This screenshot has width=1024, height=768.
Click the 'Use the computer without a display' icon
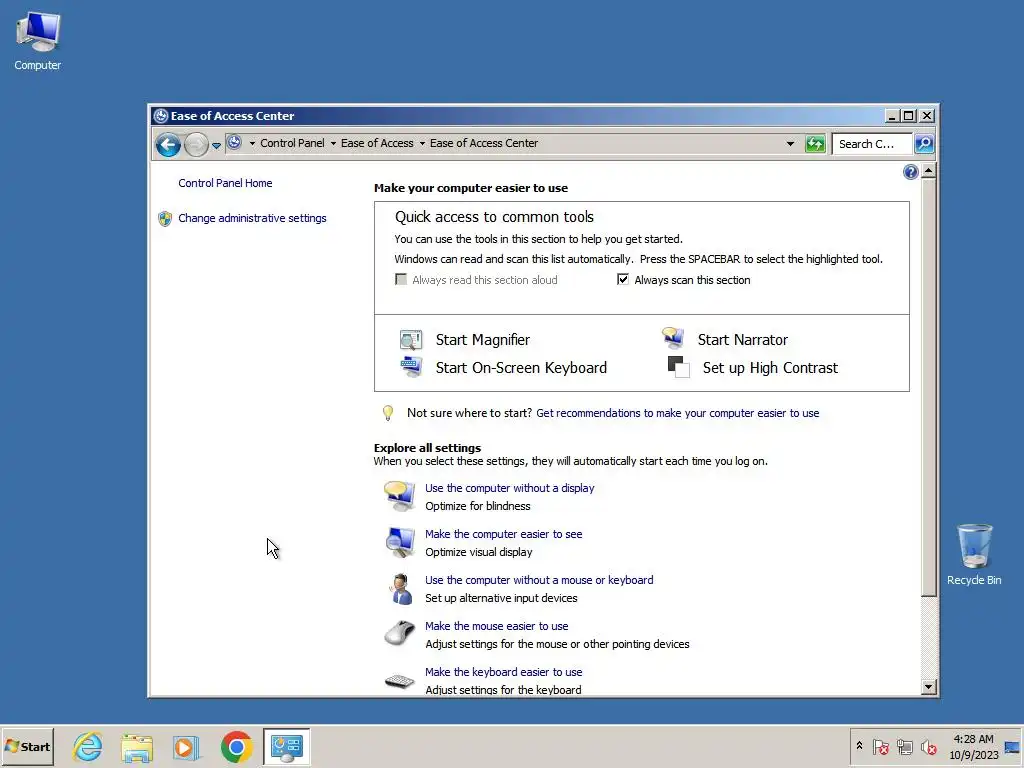tap(399, 496)
